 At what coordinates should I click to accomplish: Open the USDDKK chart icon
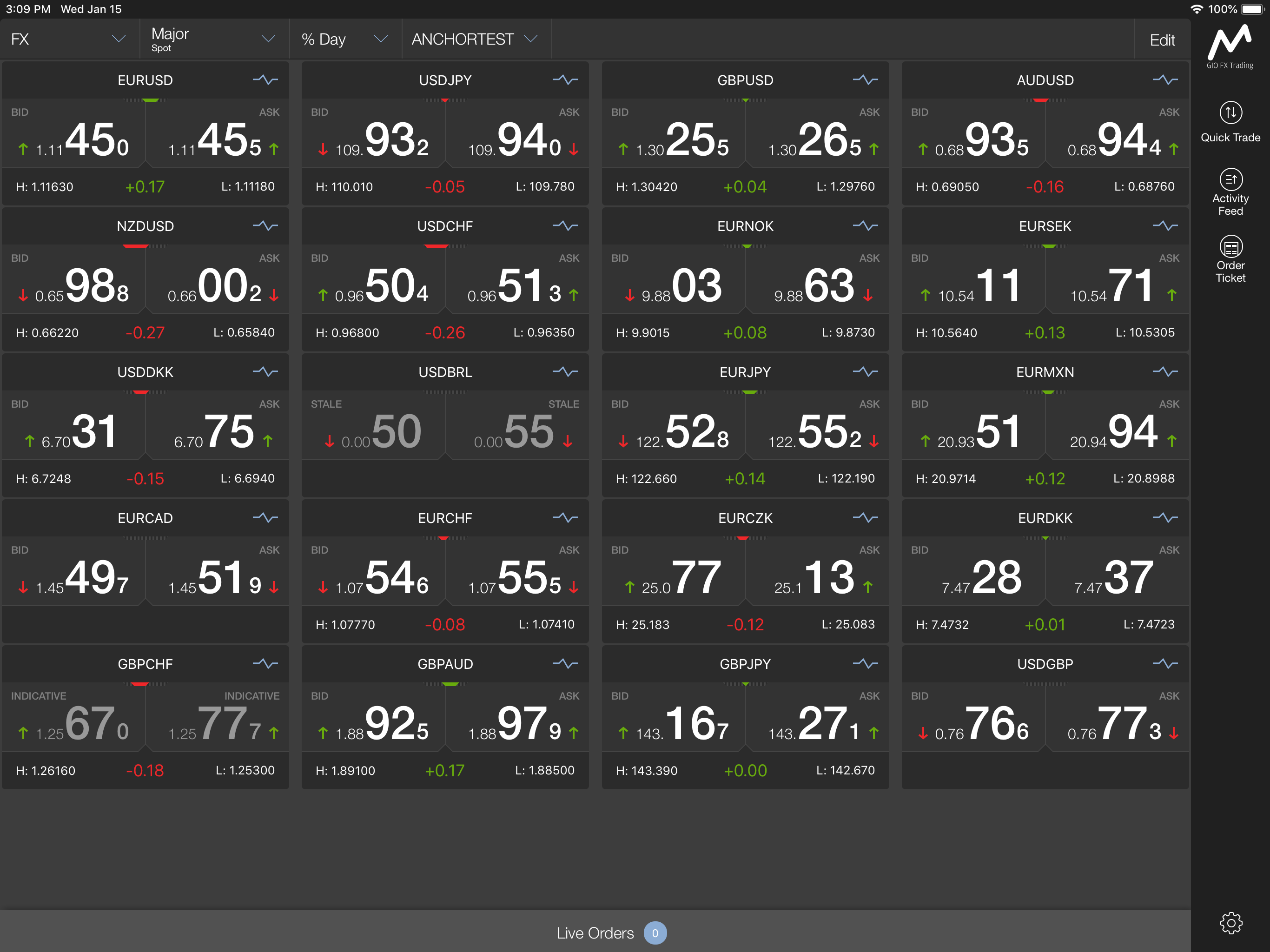pos(265,371)
